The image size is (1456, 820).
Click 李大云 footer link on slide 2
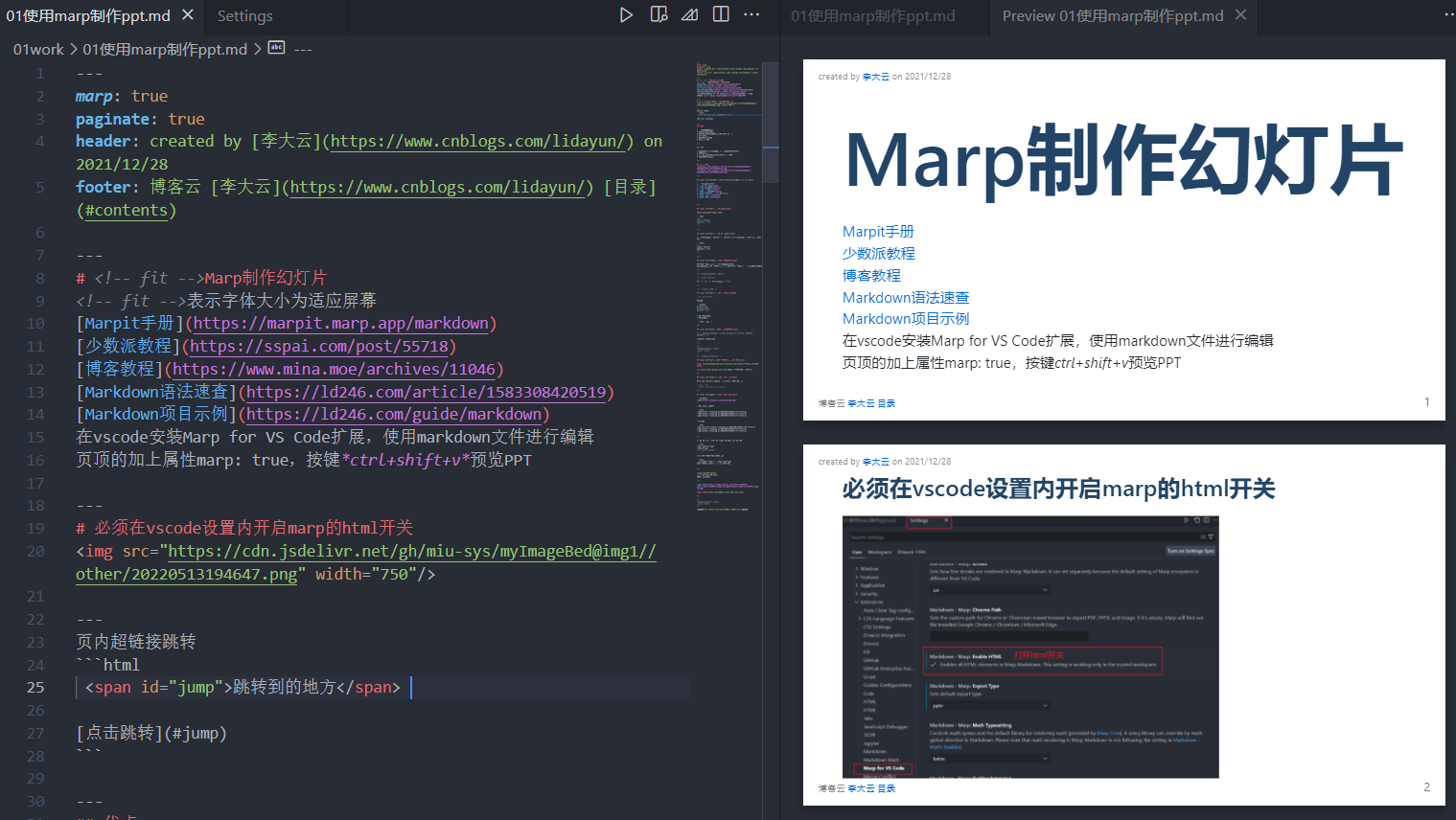(861, 788)
